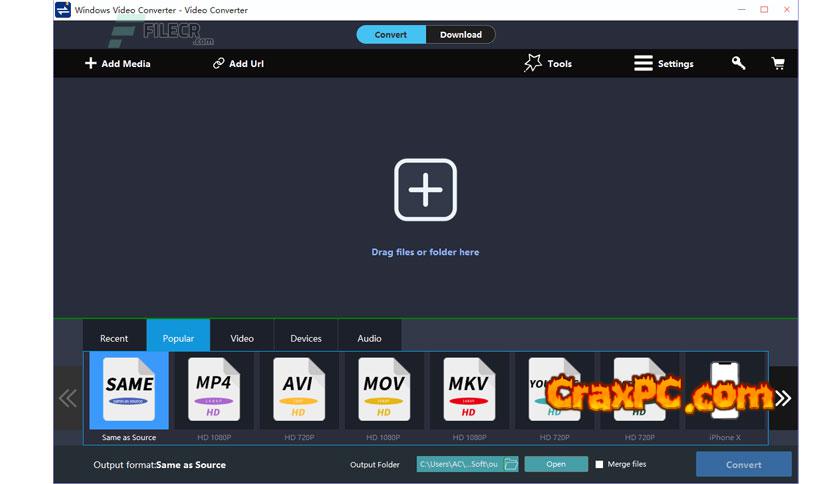This screenshot has width=836, height=484.
Task: Click the Add Media plus icon
Action: [90, 63]
